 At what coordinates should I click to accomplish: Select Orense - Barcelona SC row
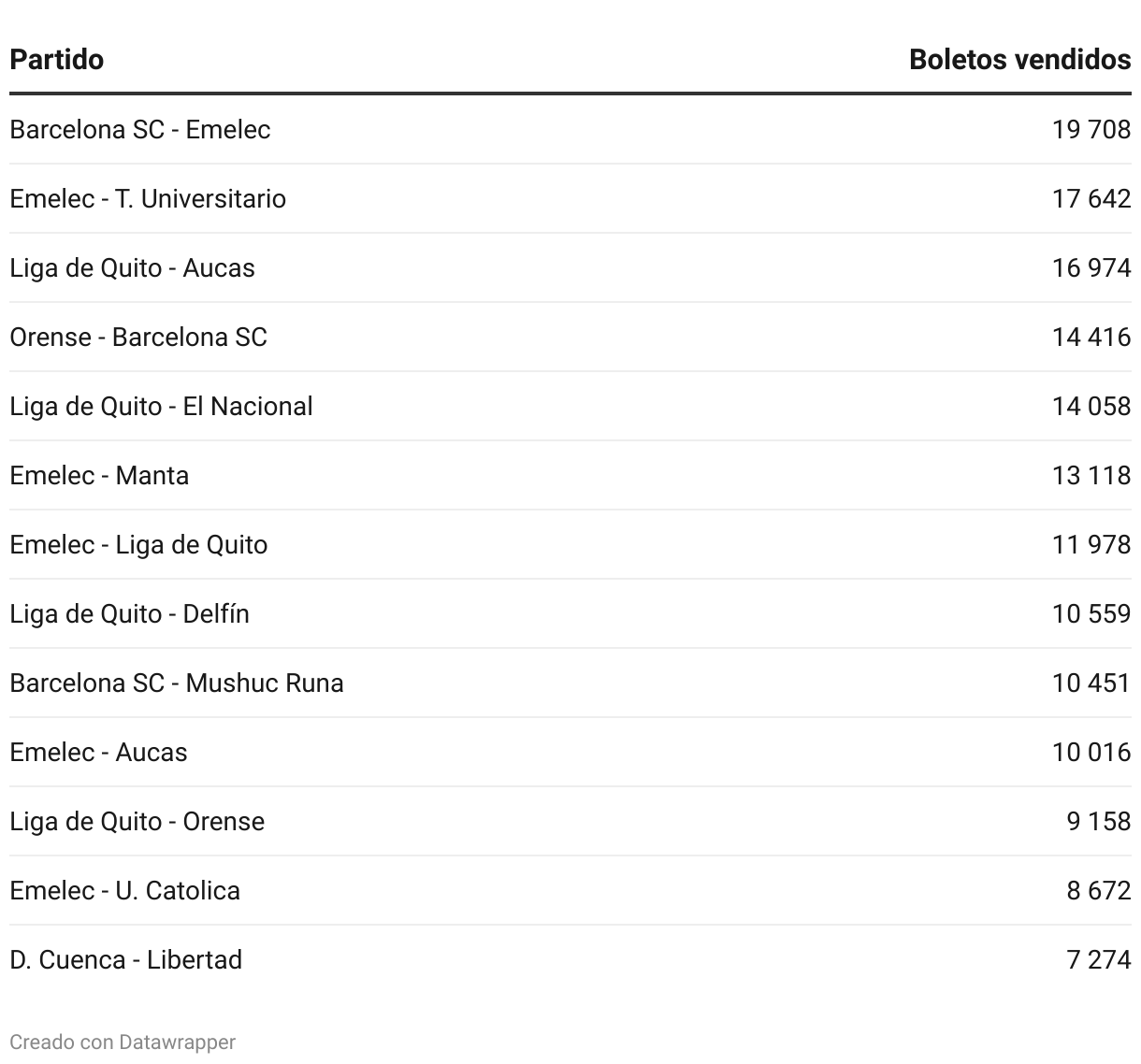click(x=570, y=337)
